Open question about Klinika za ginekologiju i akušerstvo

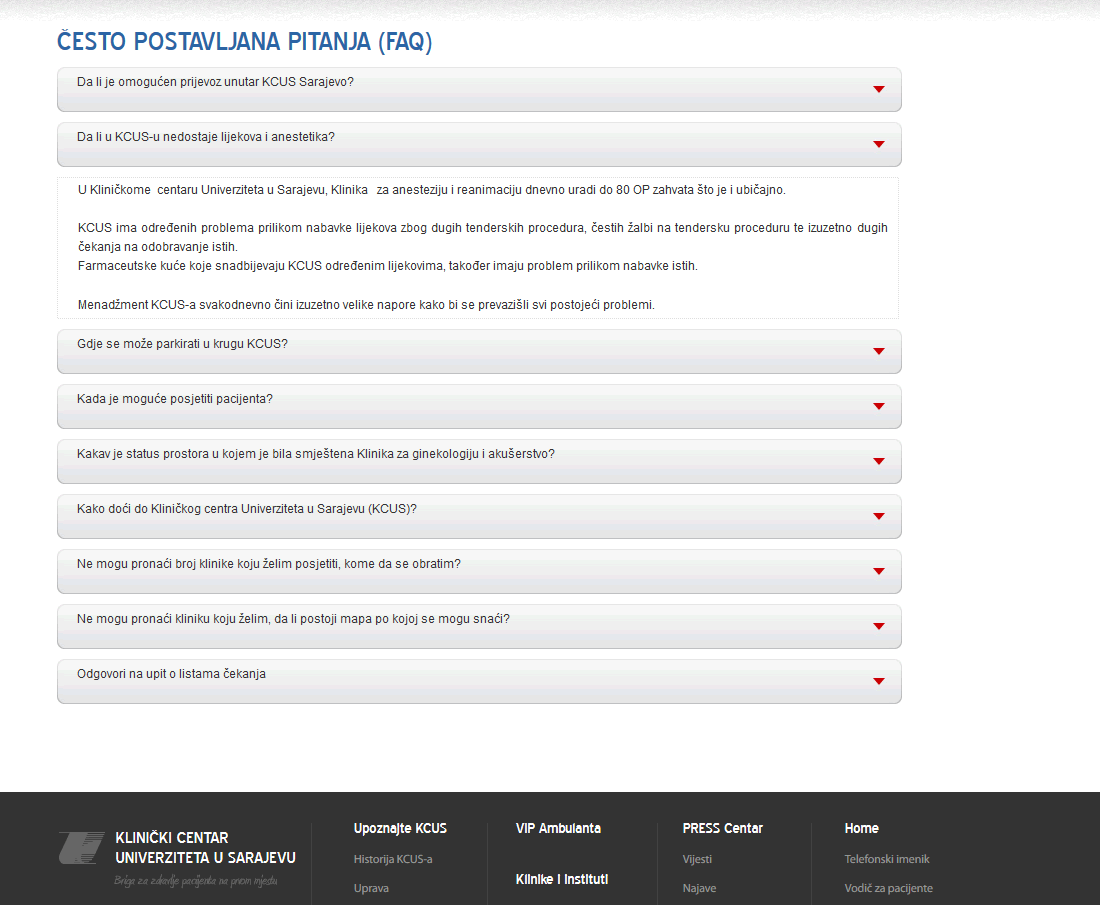coord(316,454)
